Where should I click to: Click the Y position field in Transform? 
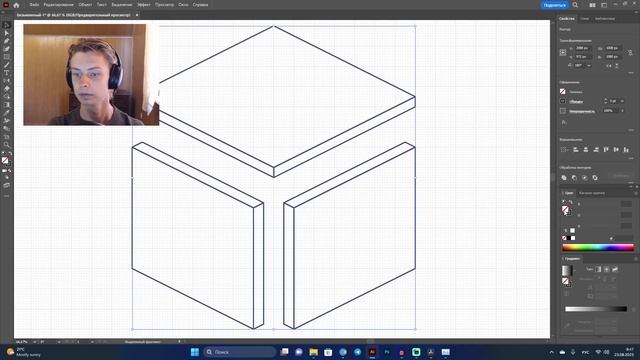583,57
